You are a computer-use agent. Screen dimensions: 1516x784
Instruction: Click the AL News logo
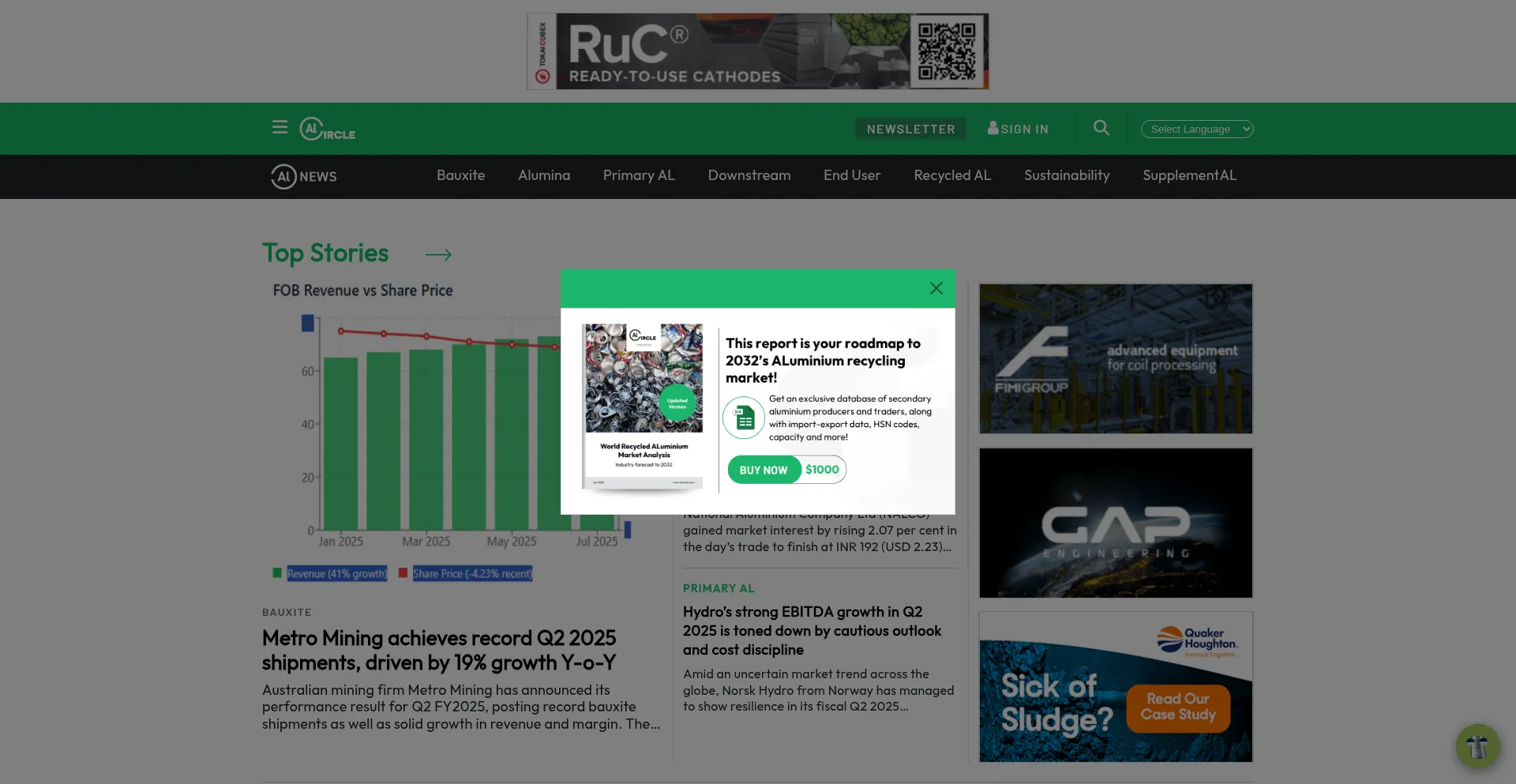pyautogui.click(x=304, y=176)
